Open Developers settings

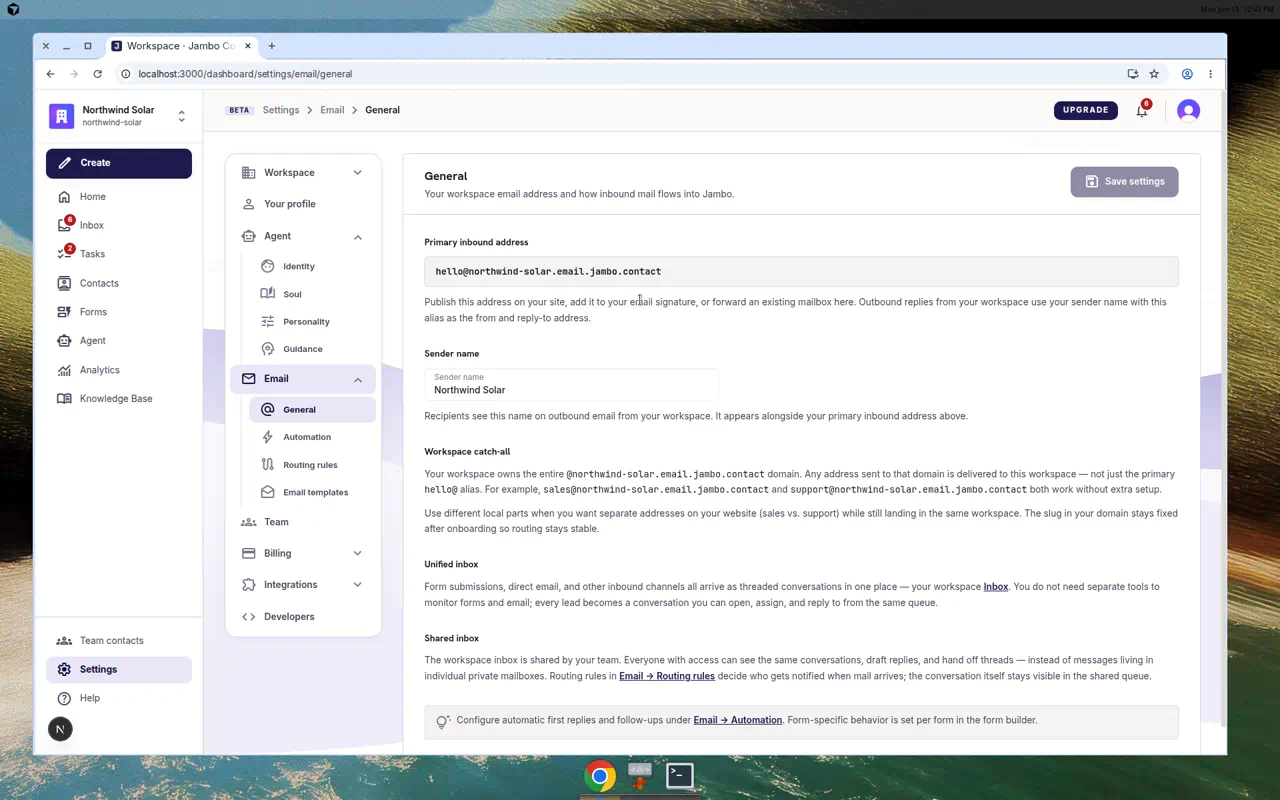click(x=303, y=617)
